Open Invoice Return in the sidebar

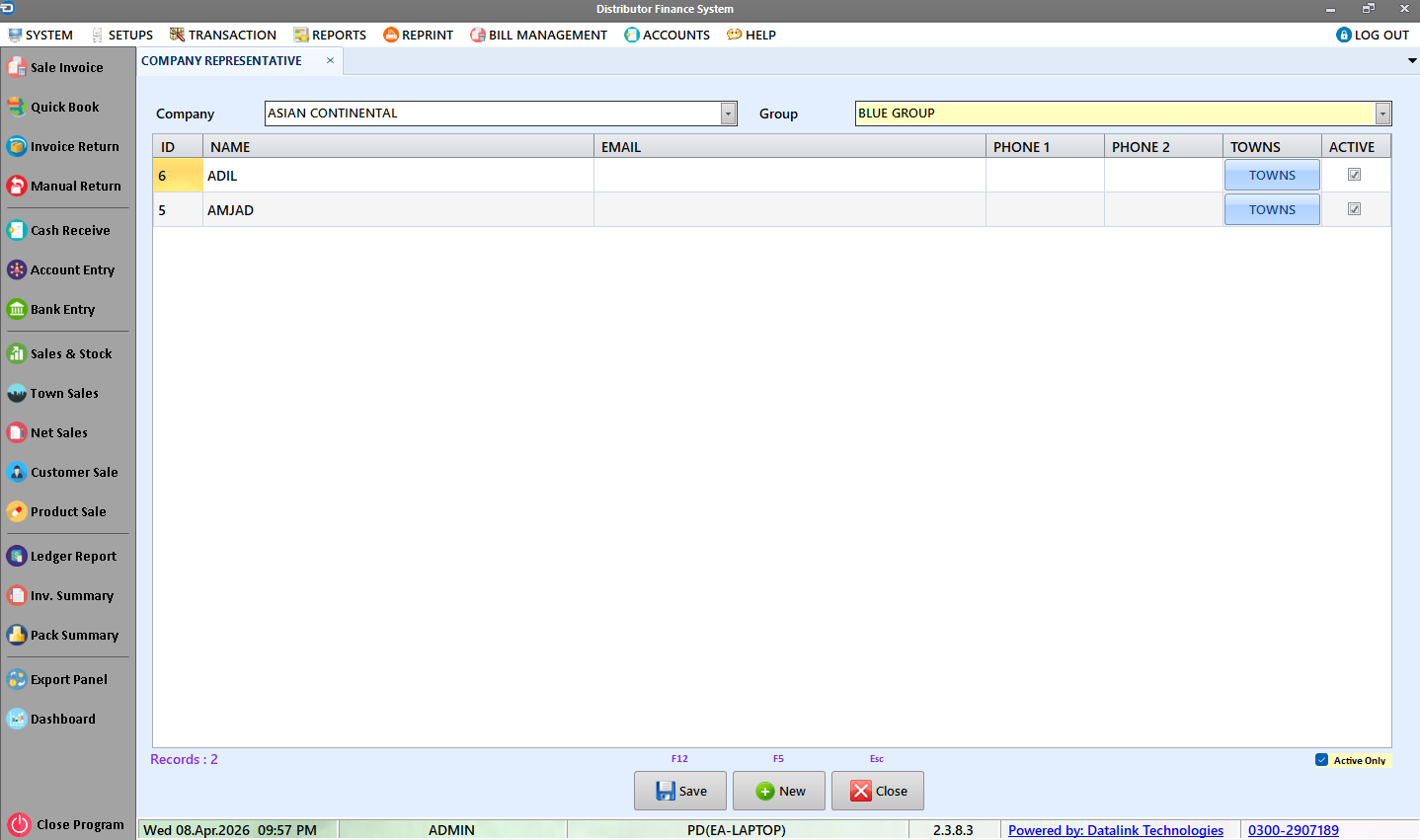point(63,146)
